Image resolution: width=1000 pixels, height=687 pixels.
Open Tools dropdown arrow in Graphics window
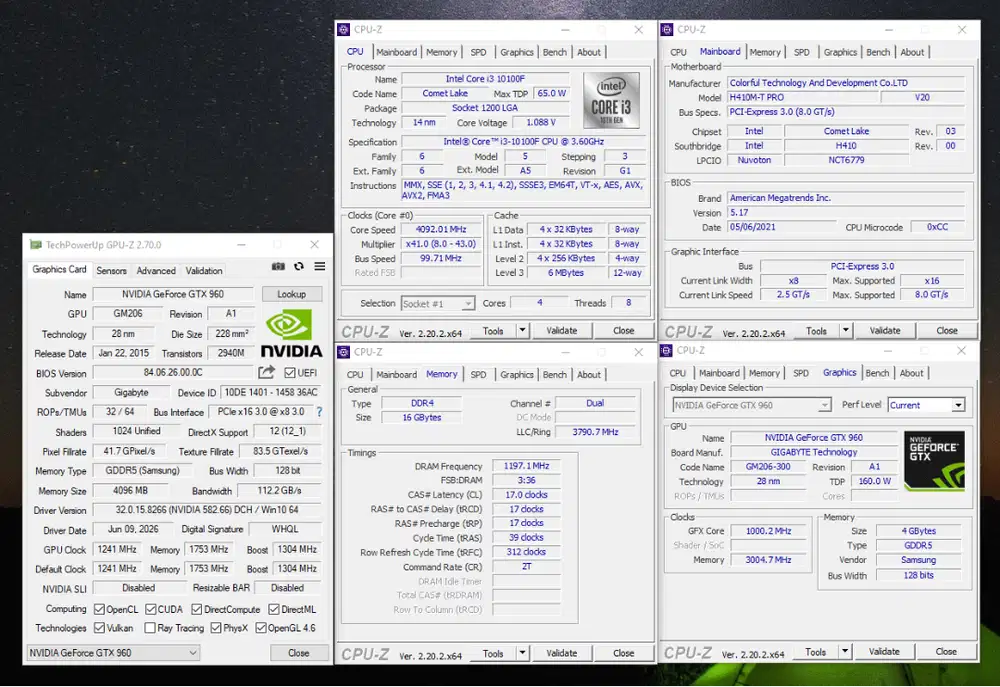coord(845,651)
